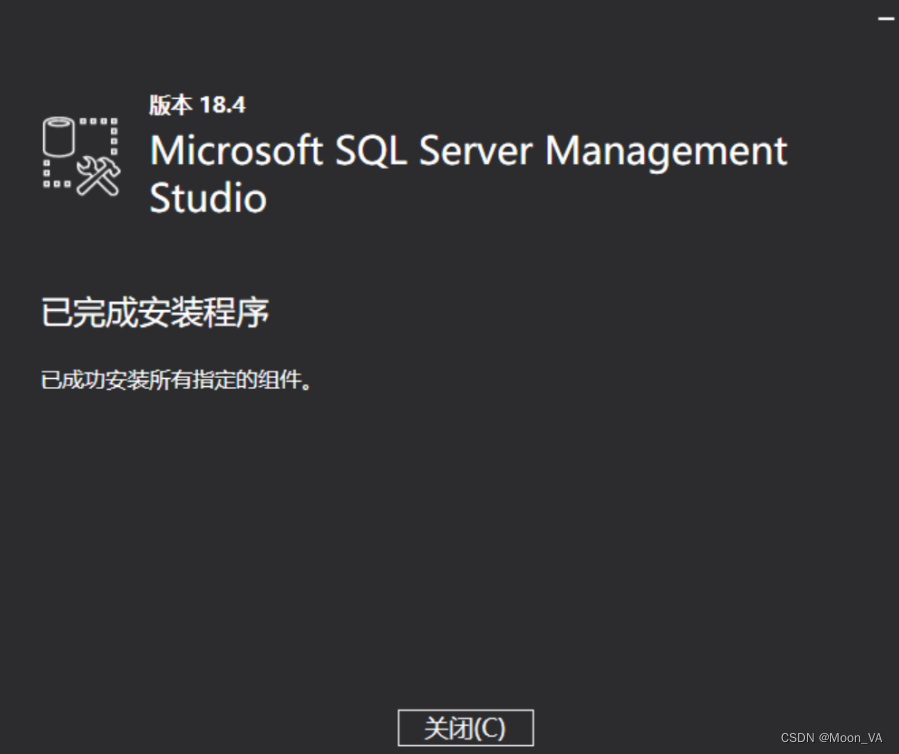Click the @Moon_VA author watermark
The width and height of the screenshot is (899, 754).
pyautogui.click(x=851, y=738)
